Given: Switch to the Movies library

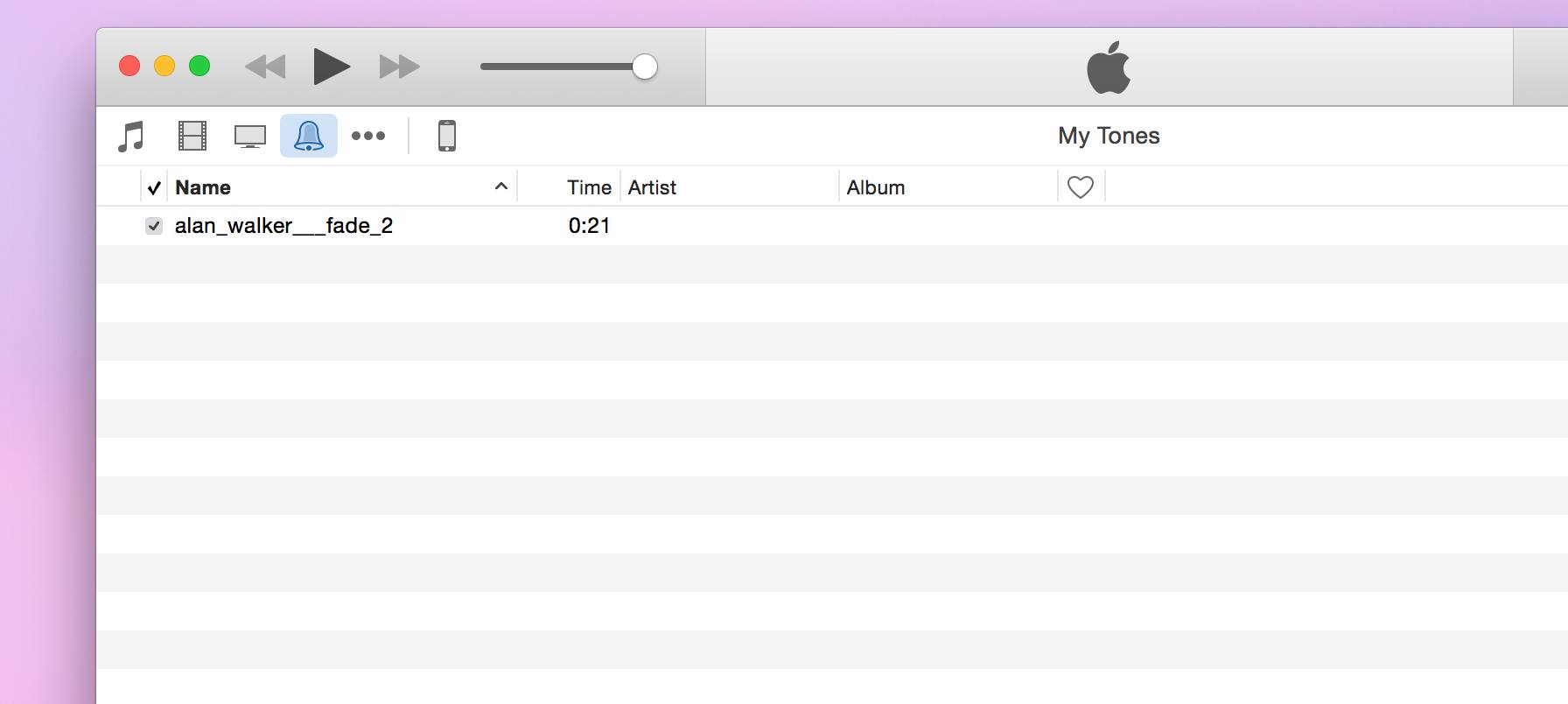Looking at the screenshot, I should tap(192, 137).
